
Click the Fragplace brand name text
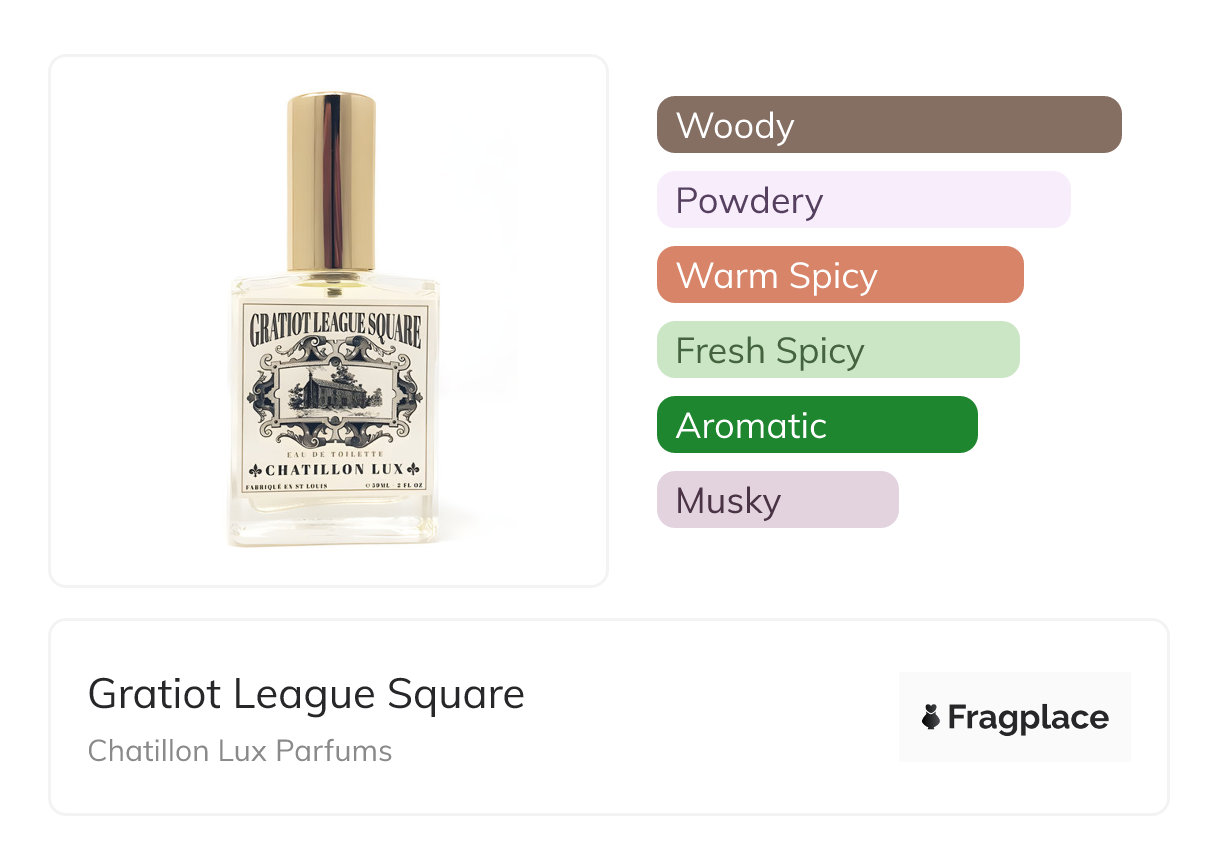[1028, 717]
